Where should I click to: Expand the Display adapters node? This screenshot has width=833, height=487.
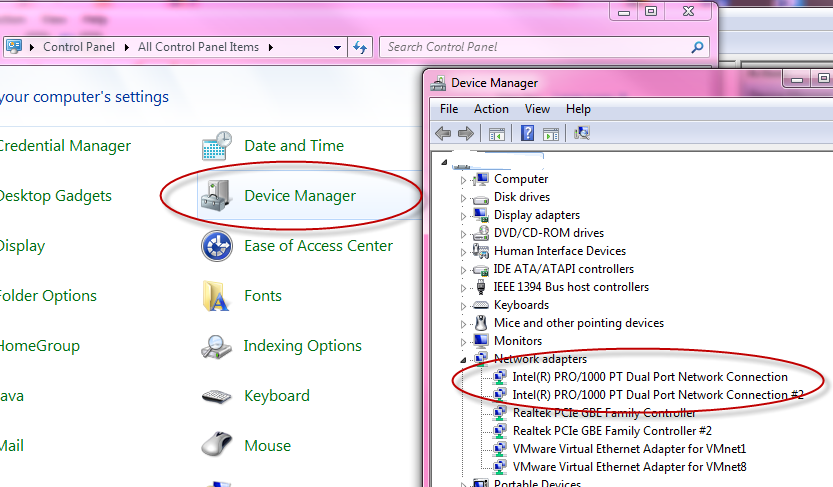(x=463, y=216)
